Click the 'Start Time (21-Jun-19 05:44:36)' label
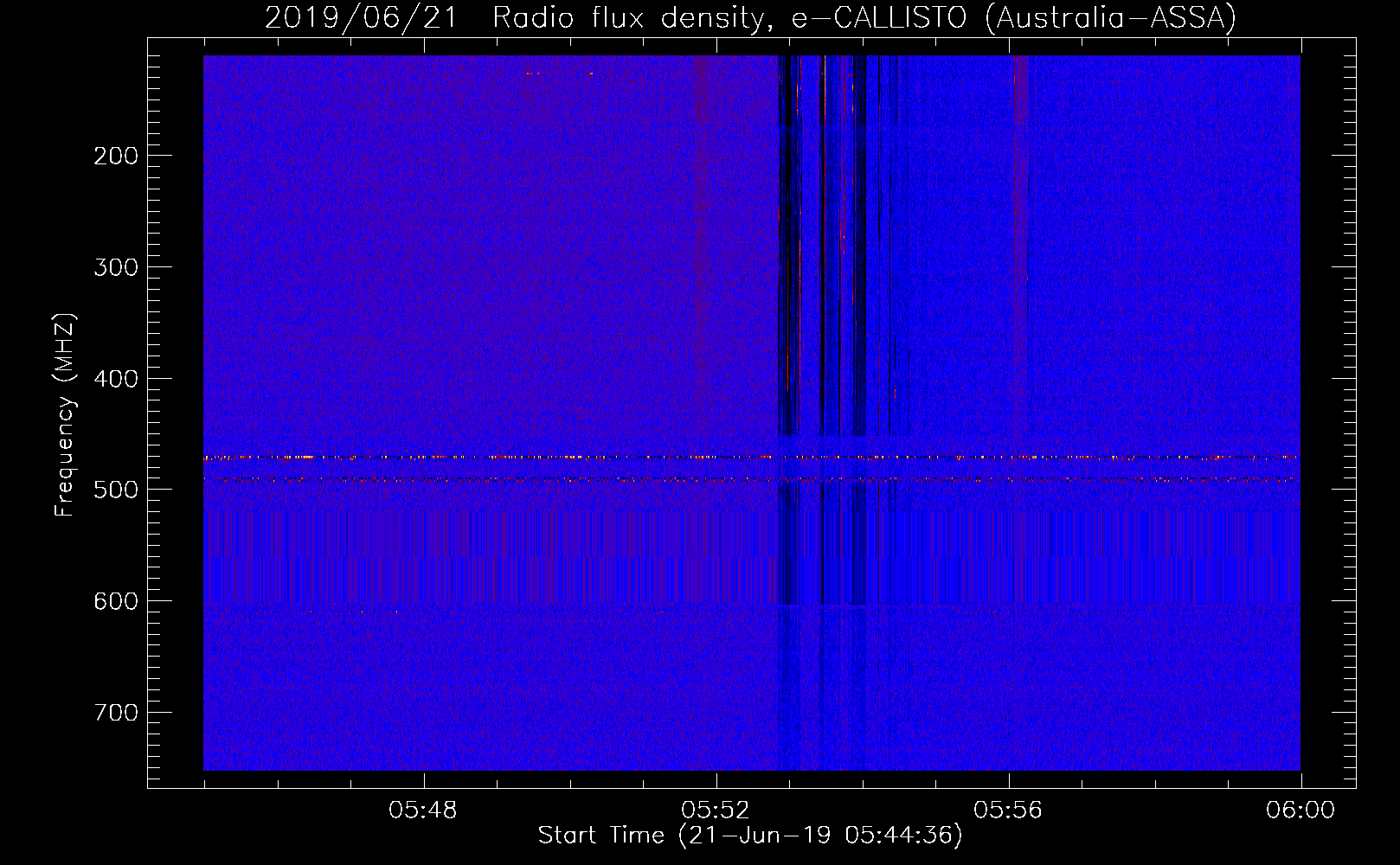Screen dimensions: 1400x865 pos(750,836)
